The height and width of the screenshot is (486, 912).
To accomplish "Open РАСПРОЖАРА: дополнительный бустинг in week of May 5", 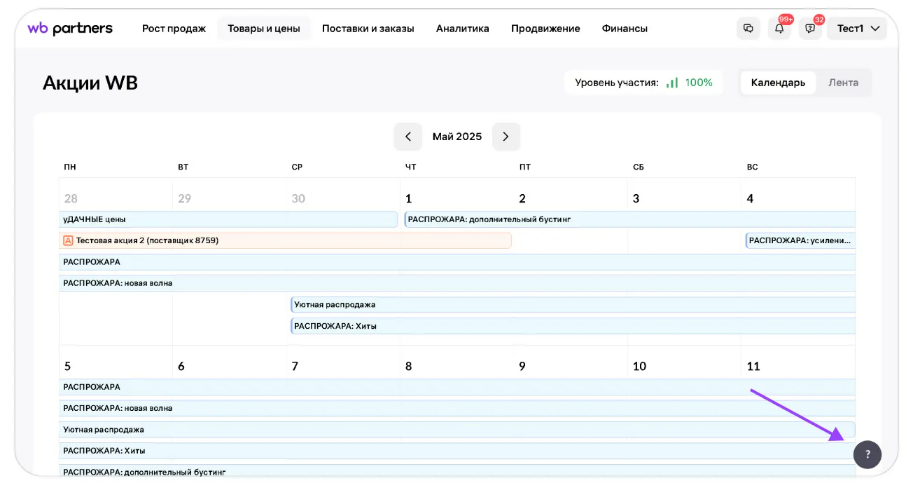I will coord(457,471).
